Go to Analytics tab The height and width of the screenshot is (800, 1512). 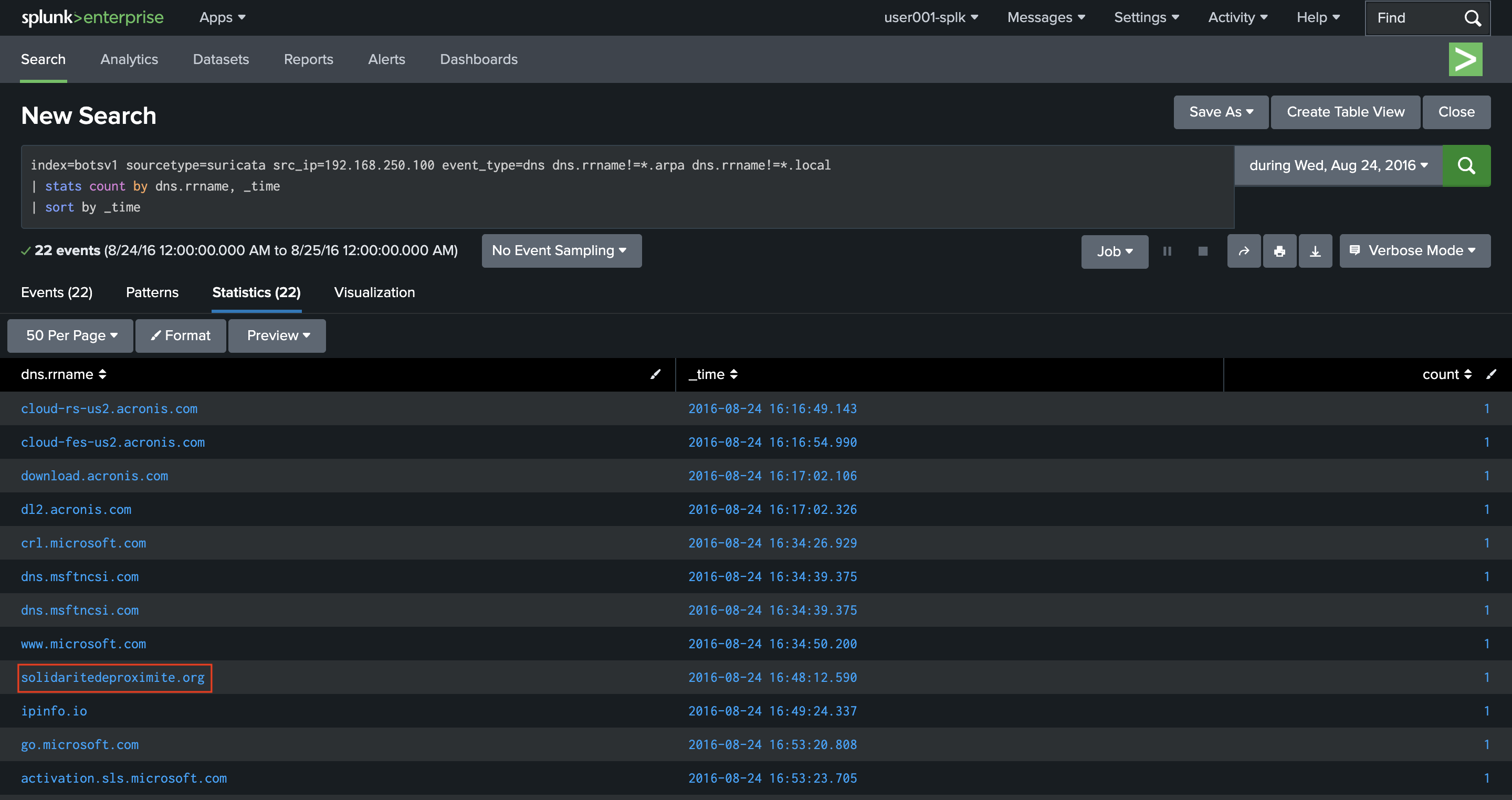129,59
